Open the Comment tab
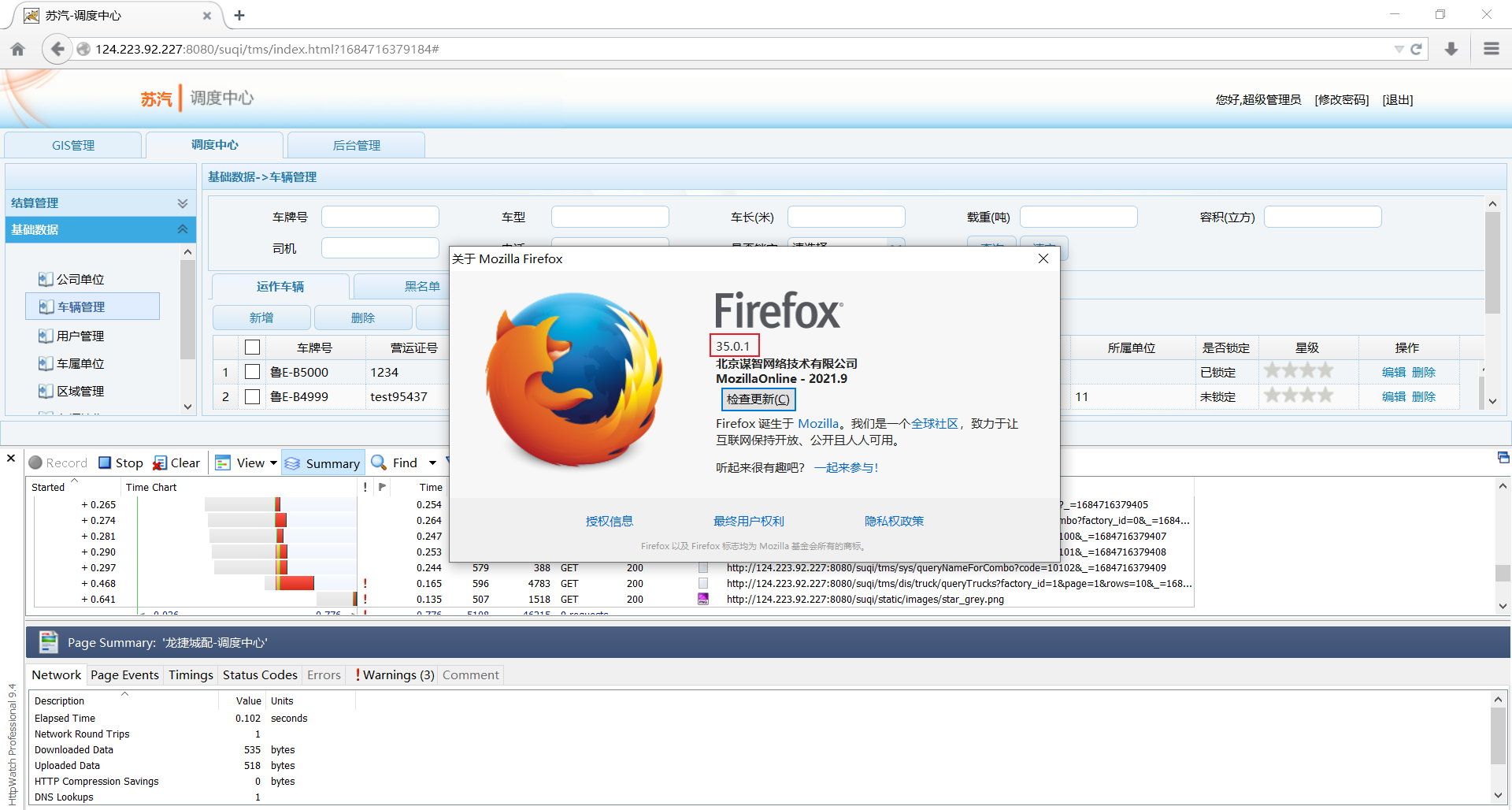Screen dimensions: 1512x810 tap(471, 674)
